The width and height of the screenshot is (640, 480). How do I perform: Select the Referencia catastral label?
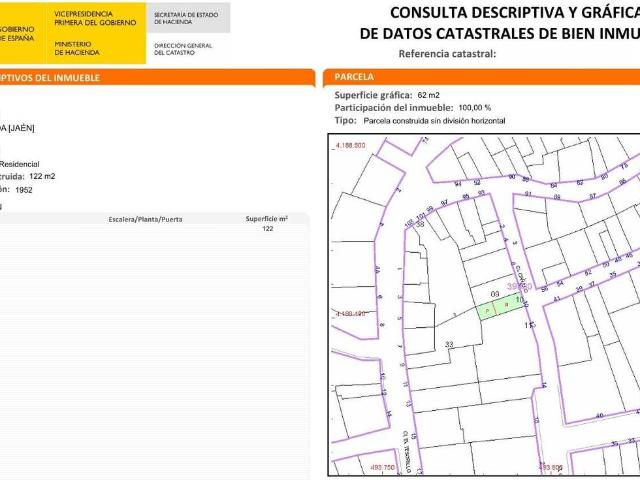pos(447,53)
